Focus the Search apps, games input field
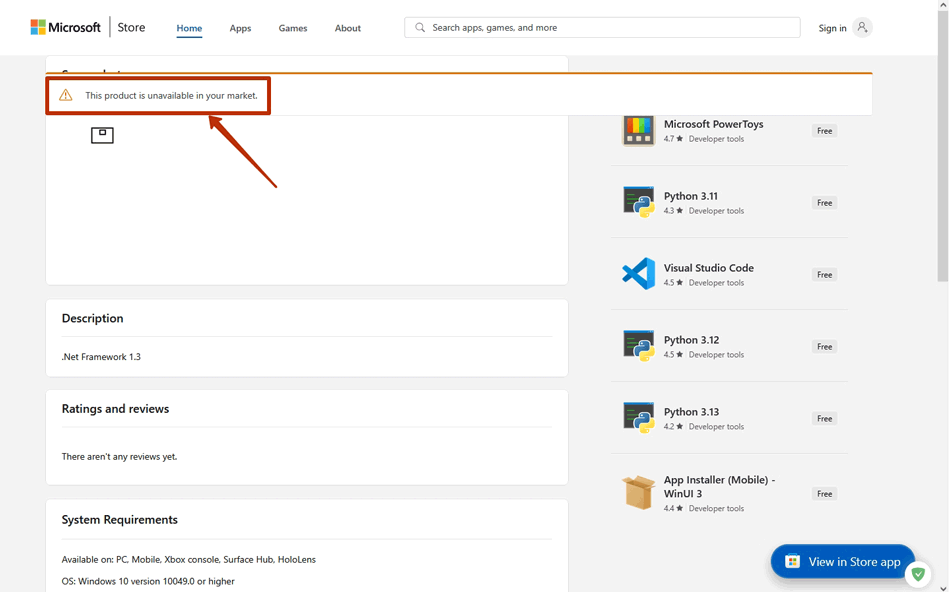This screenshot has width=950, height=592. pyautogui.click(x=602, y=27)
